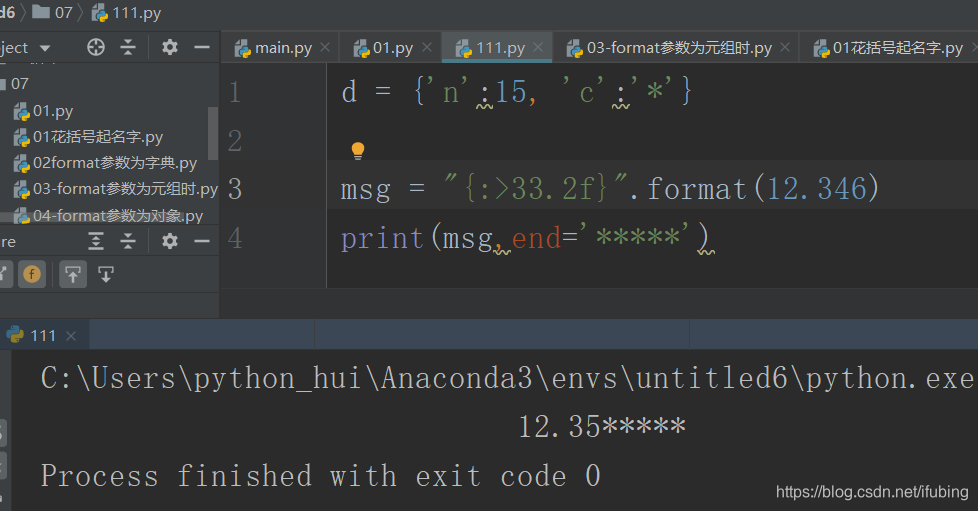
Task: Close the 111.py editor tab
Action: [538, 47]
